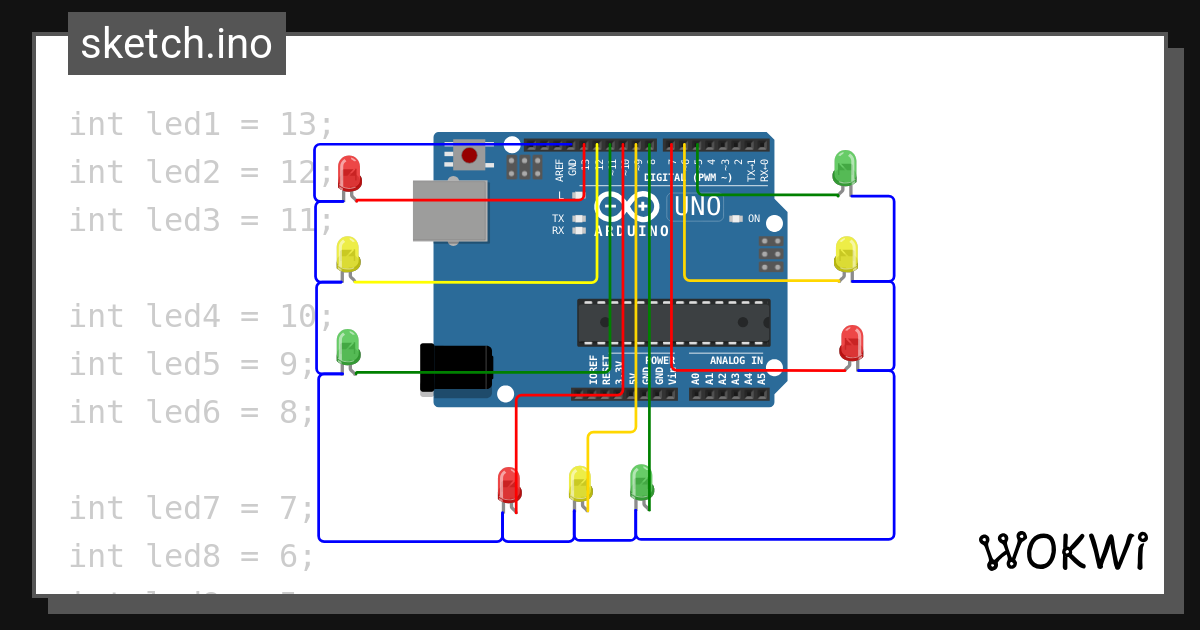Click code line "int led2 = 12;"
Screen dimensions: 1200x630
tap(201, 173)
